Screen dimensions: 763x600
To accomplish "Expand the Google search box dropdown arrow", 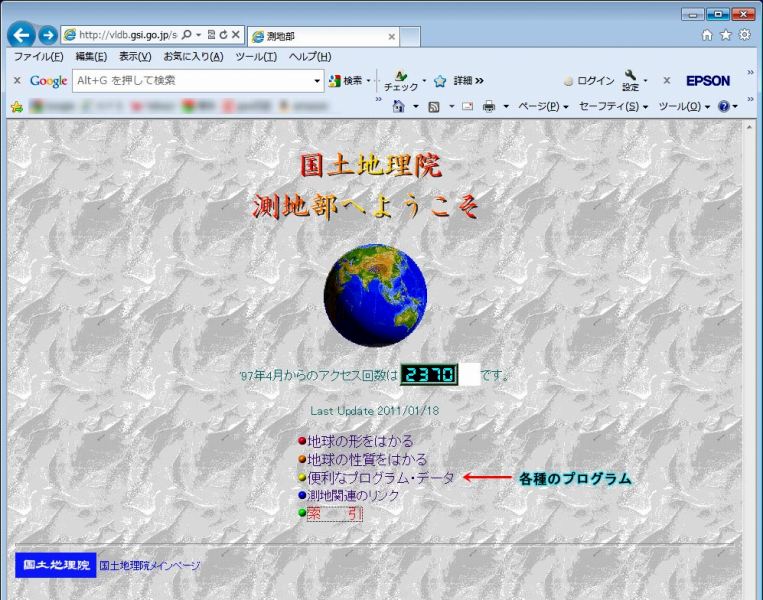I will [x=318, y=81].
